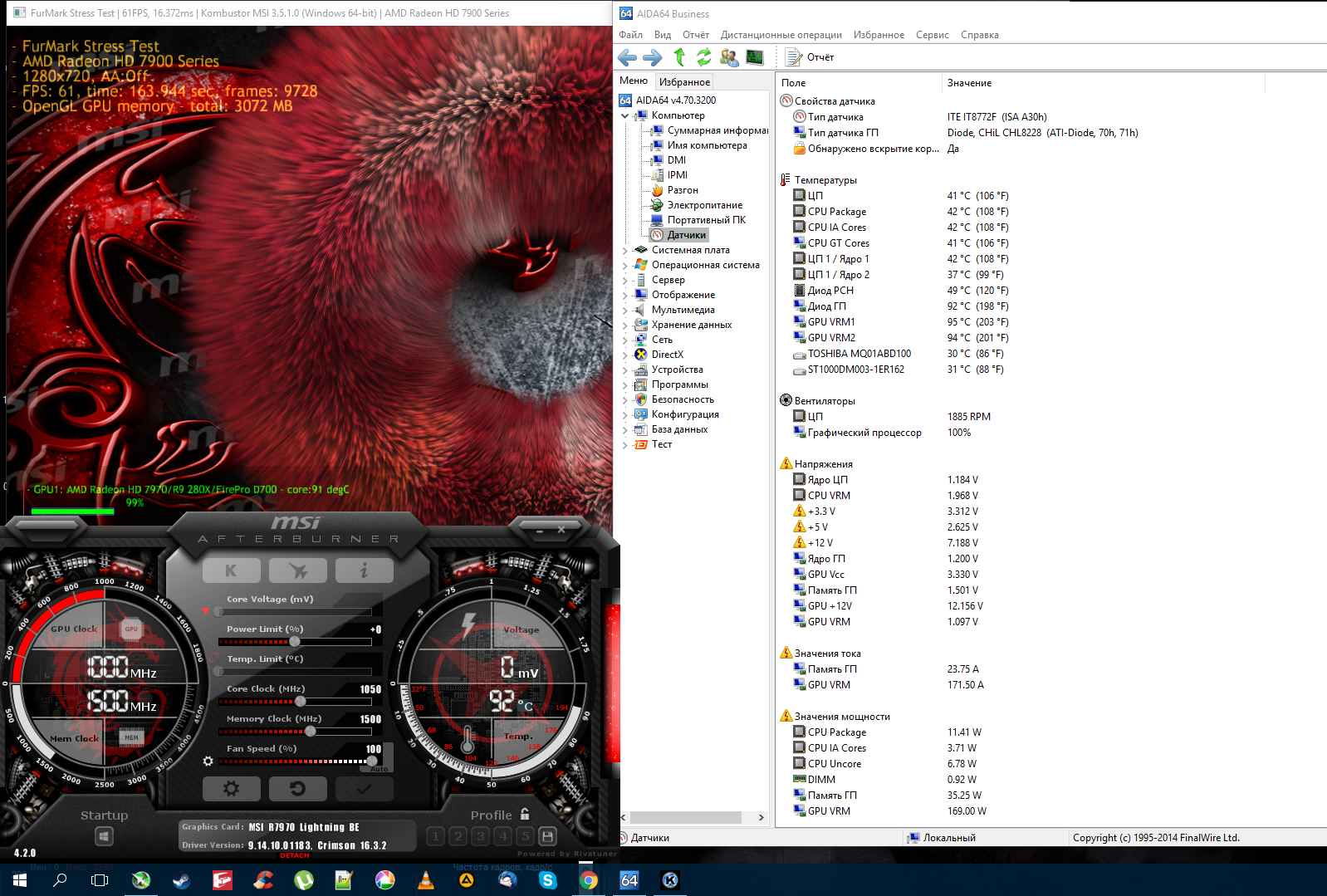The width and height of the screenshot is (1327, 896).
Task: Go forward with AIDA64 blue right arrow
Action: (x=653, y=57)
